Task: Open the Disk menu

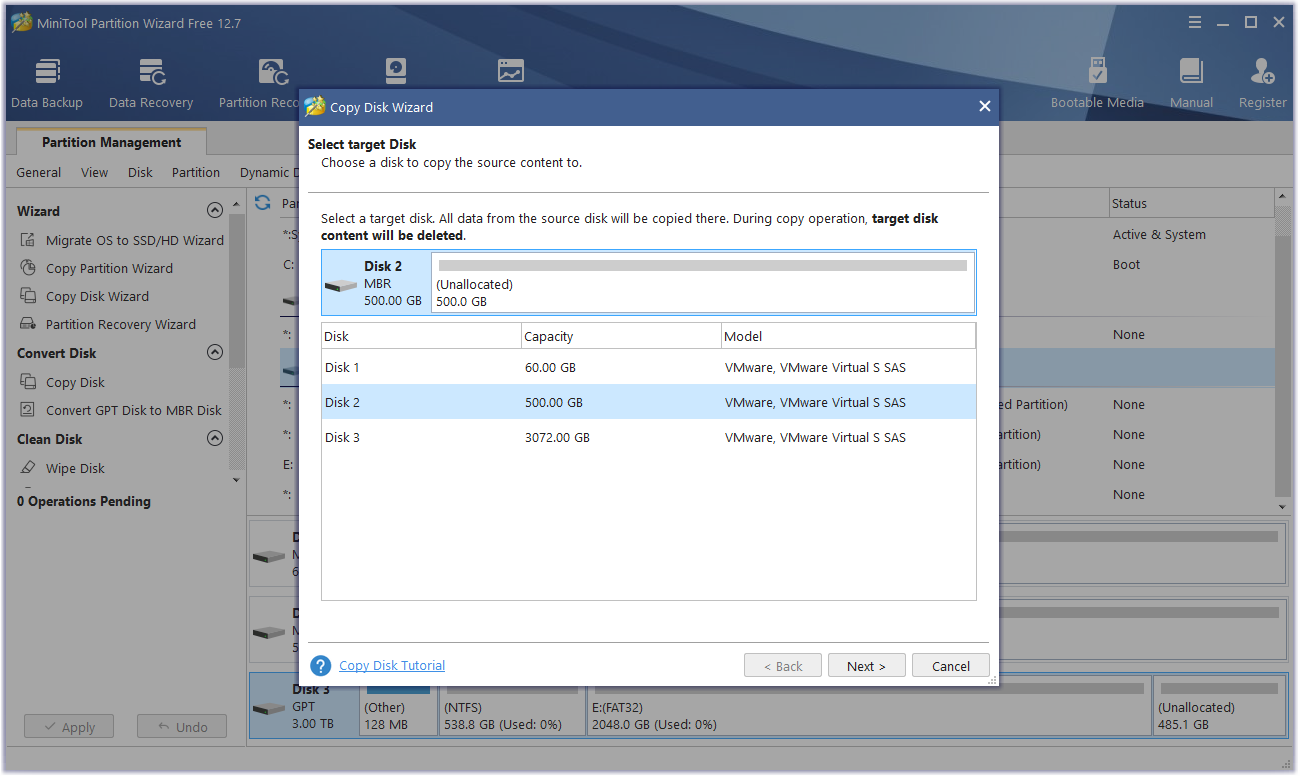Action: tap(140, 172)
